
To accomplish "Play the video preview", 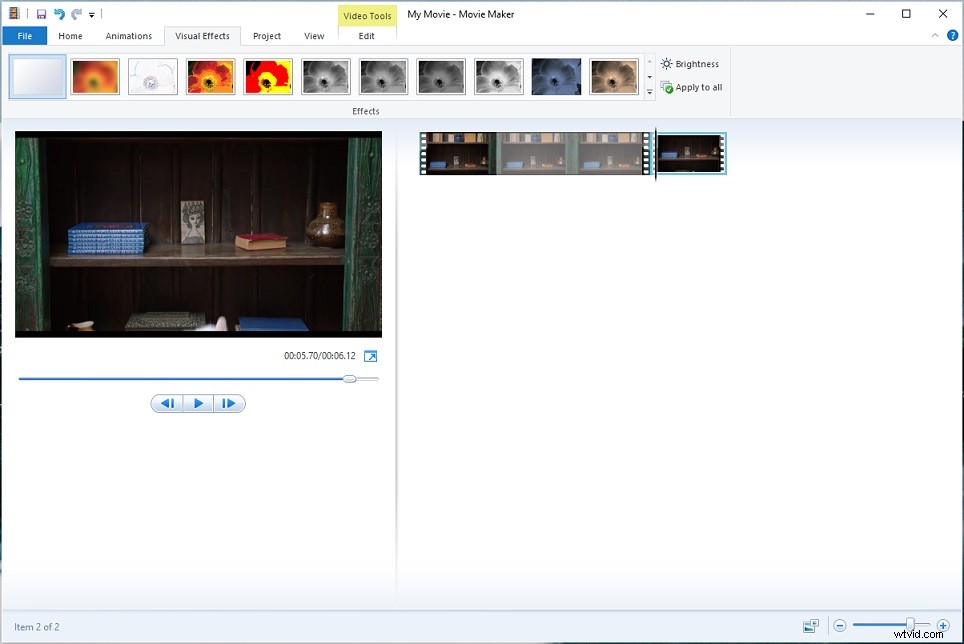I will pyautogui.click(x=198, y=403).
